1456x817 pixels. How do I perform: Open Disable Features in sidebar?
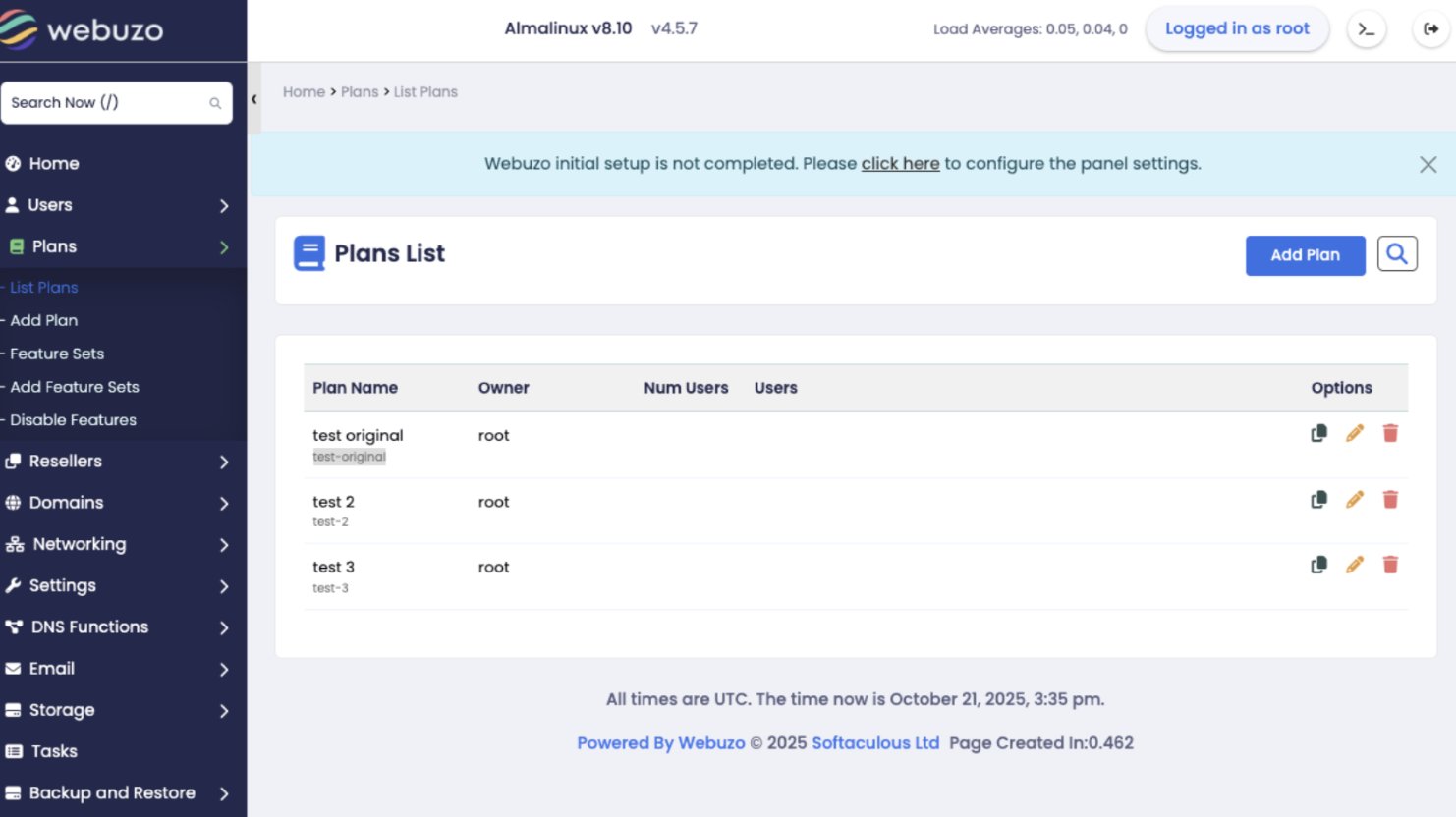(74, 420)
